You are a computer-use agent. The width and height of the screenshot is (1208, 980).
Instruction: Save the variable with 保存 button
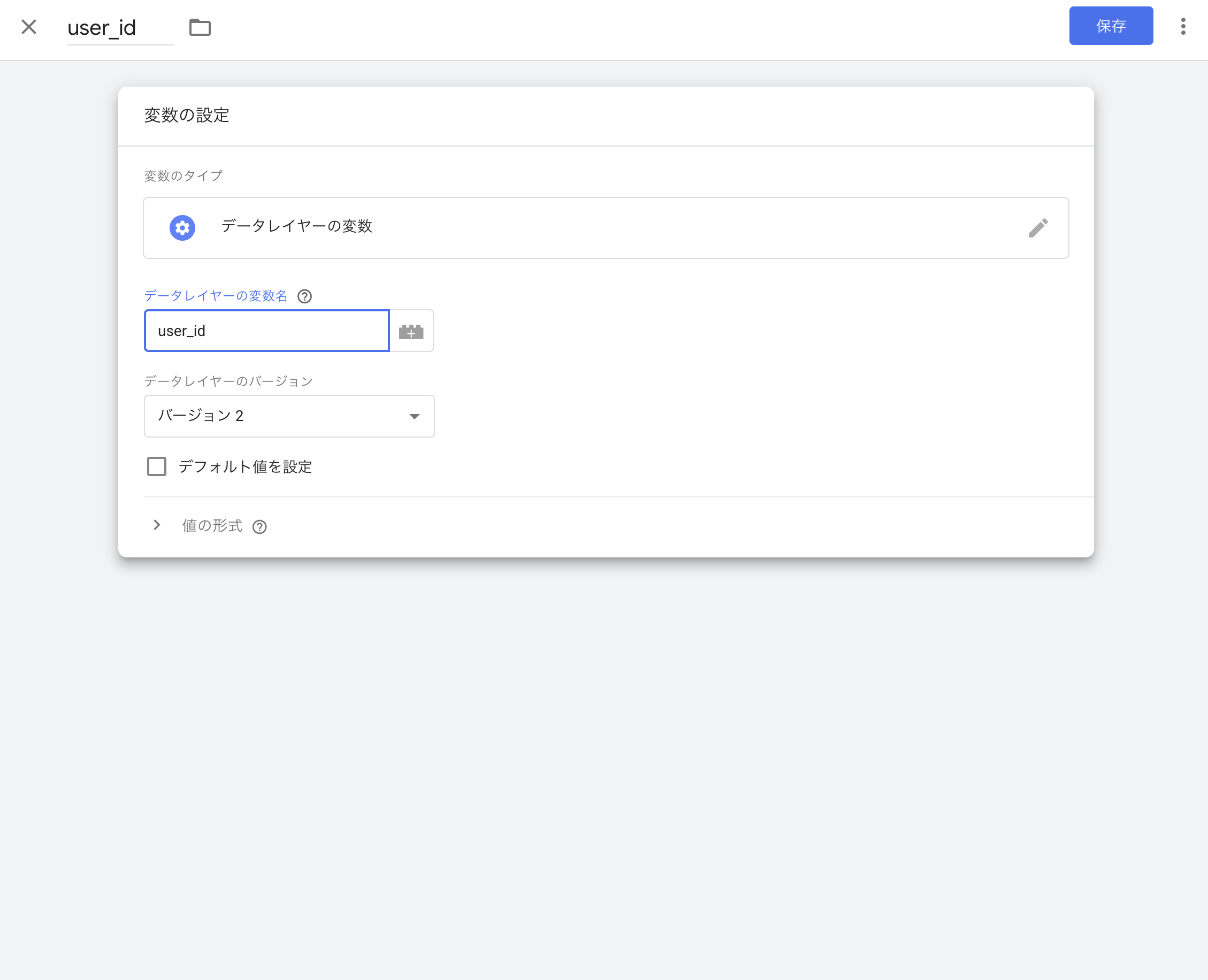point(1110,26)
